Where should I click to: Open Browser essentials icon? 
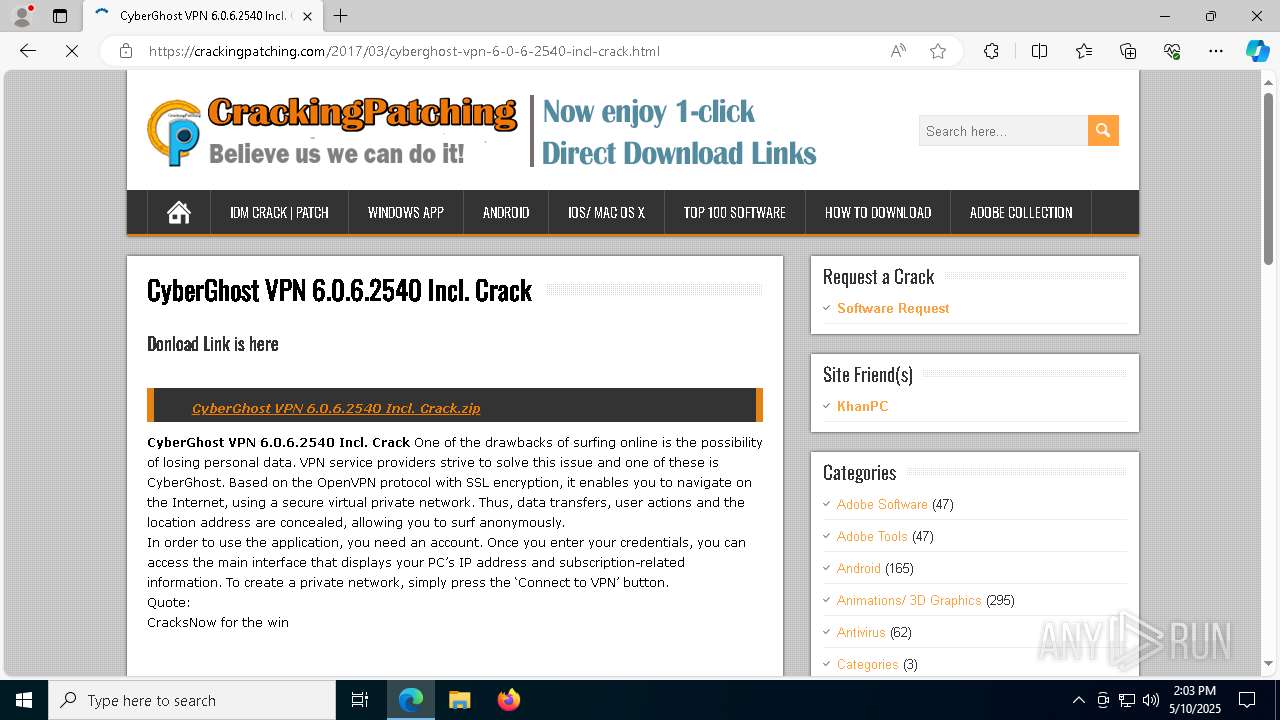coord(1172,51)
